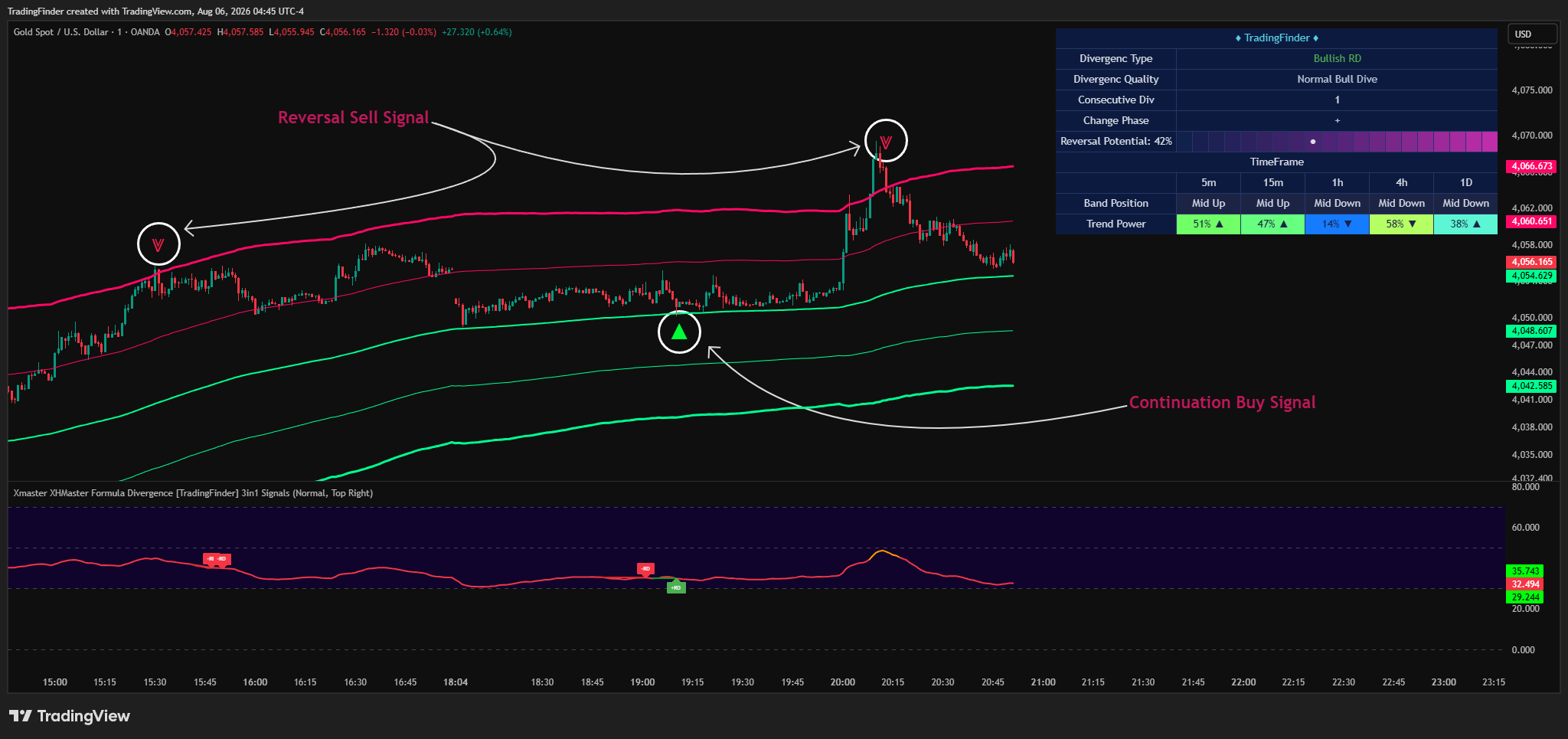Click the 4,048.607 green price label
1568x739 pixels.
(1531, 331)
